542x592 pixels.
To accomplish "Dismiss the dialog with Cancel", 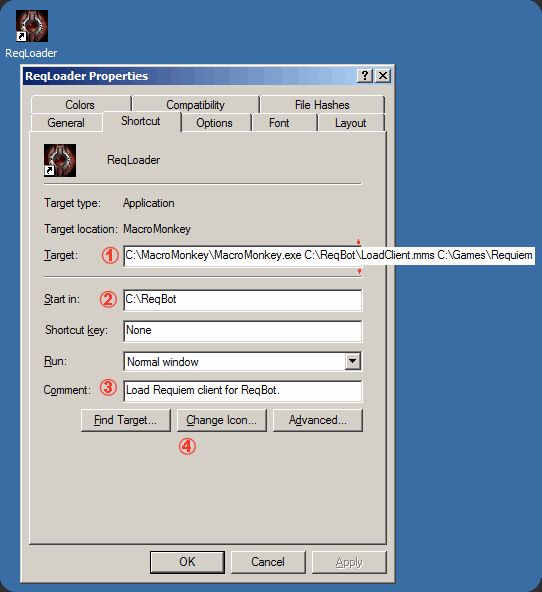I will 268,562.
